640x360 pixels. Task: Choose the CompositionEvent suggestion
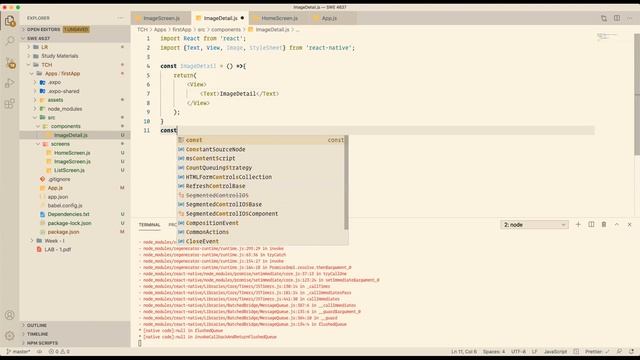click(x=261, y=223)
